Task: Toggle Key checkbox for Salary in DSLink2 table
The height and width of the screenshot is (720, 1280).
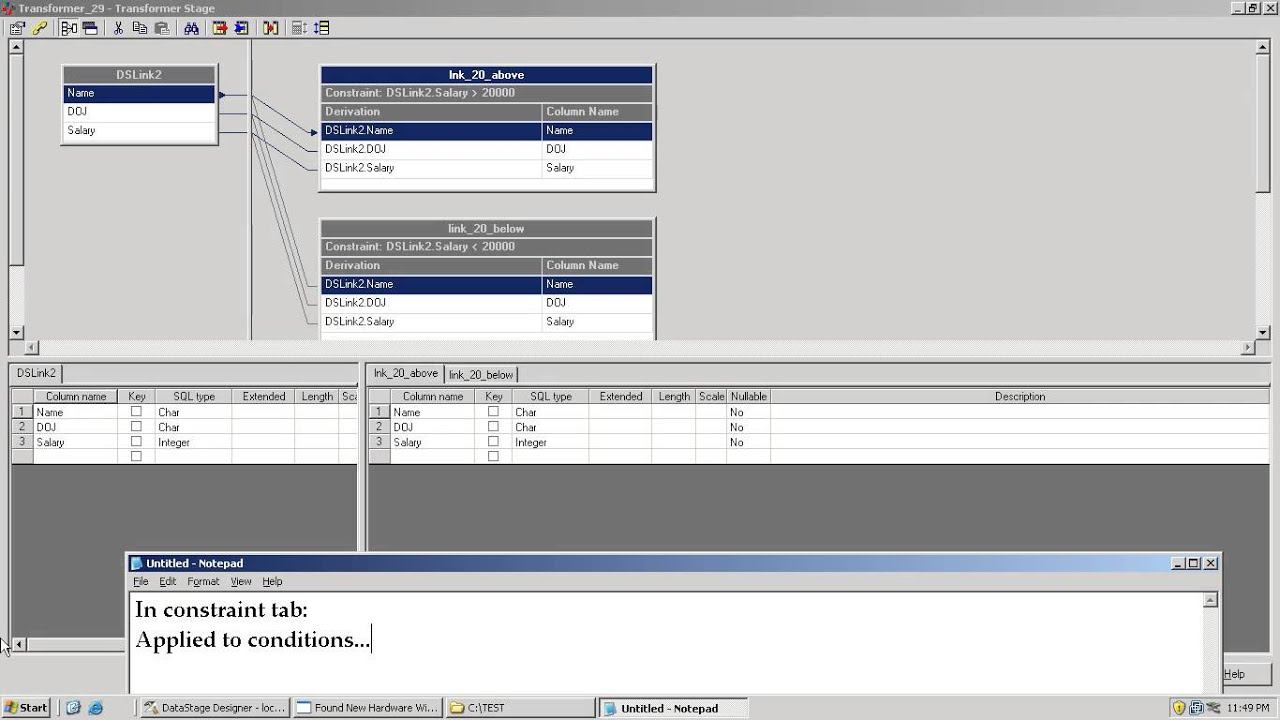Action: tap(136, 441)
